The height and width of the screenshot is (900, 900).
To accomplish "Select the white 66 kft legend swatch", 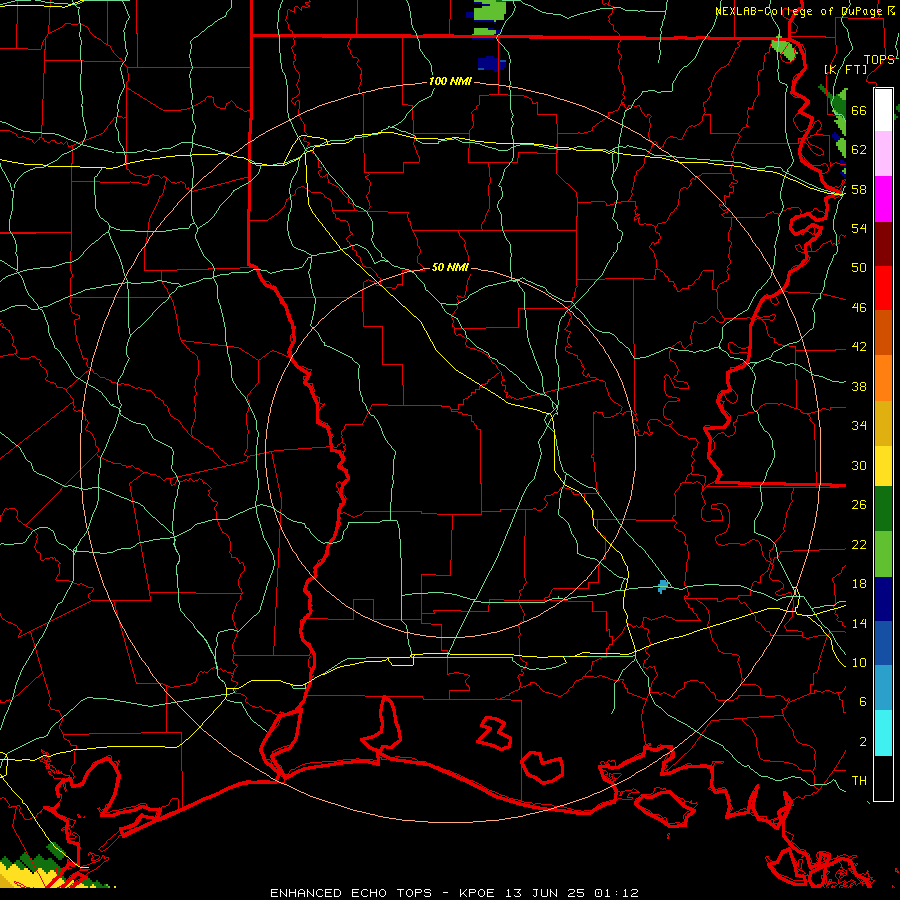I will pos(883,110).
